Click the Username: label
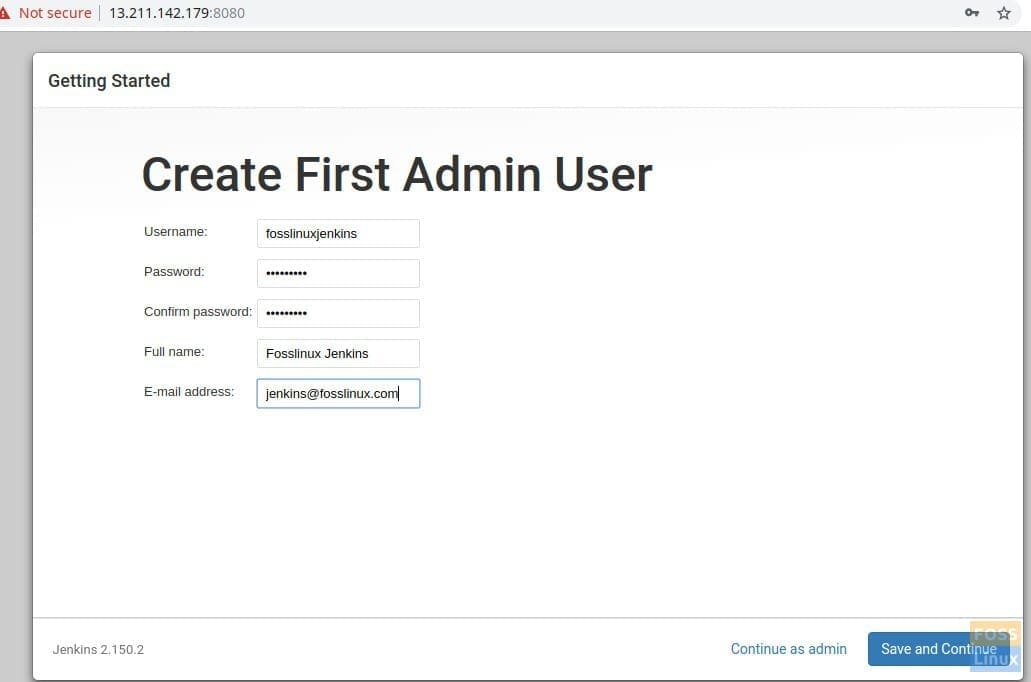The width and height of the screenshot is (1031, 682). [x=176, y=231]
